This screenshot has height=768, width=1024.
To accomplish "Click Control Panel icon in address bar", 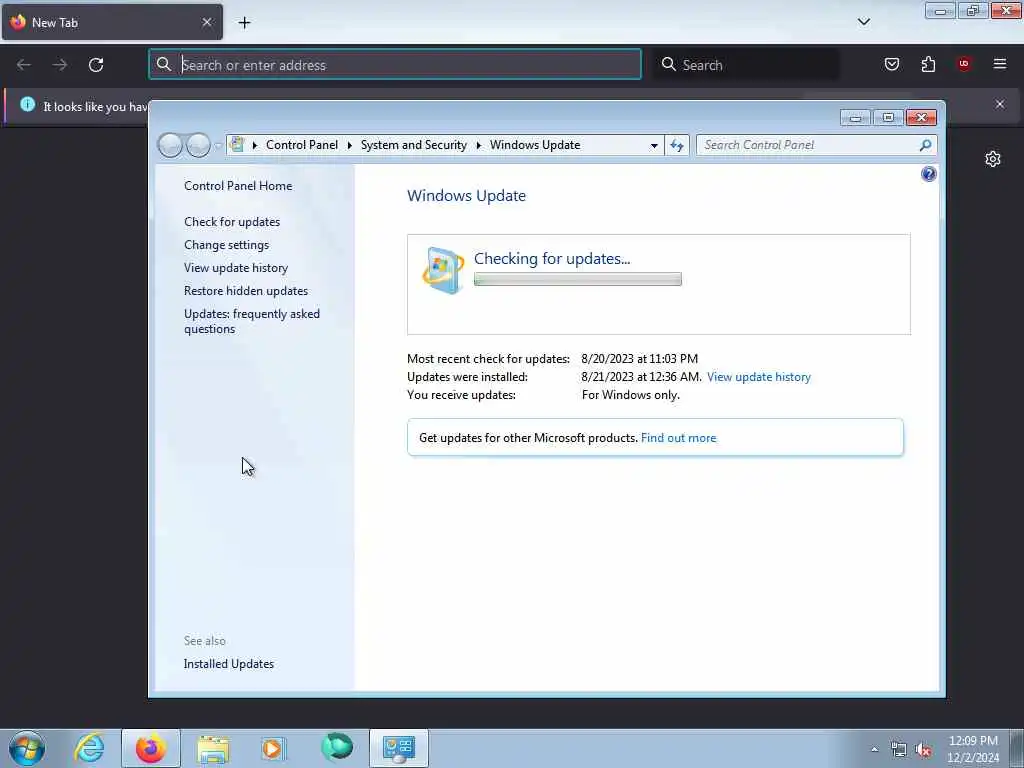I will pyautogui.click(x=237, y=144).
